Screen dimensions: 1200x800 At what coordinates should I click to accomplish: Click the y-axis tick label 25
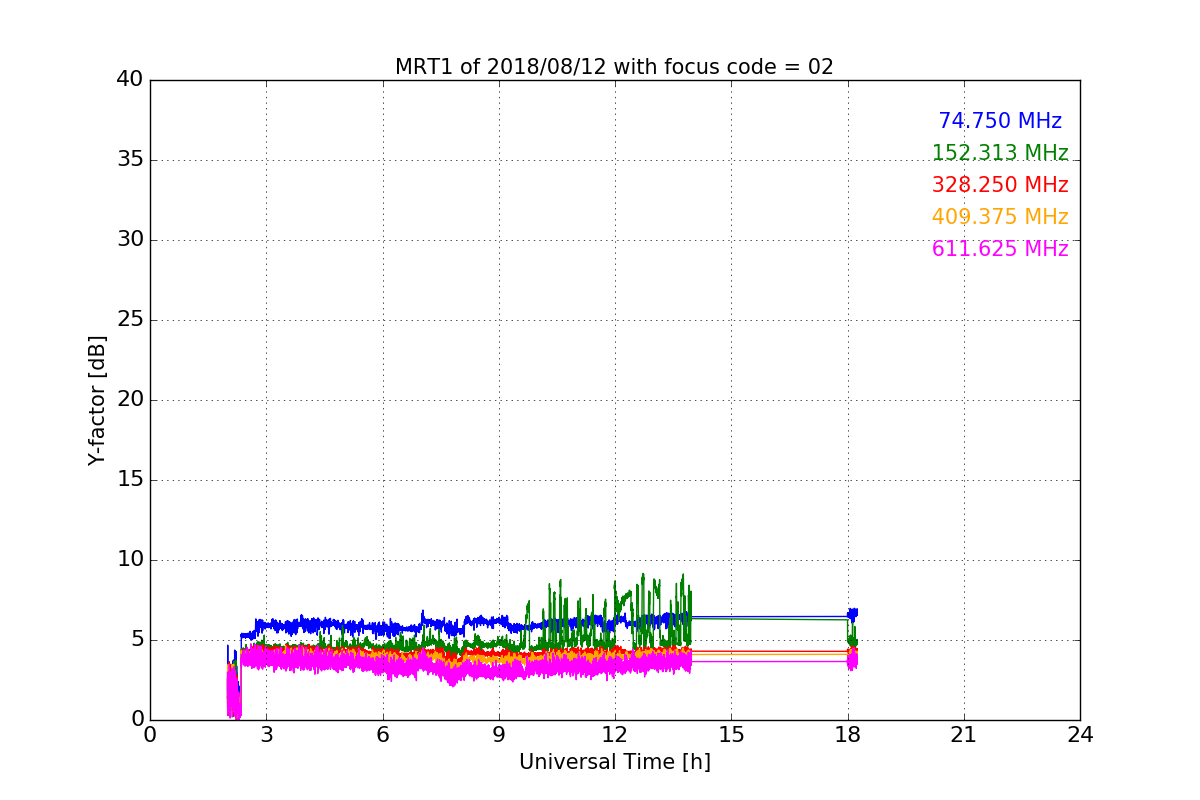pos(130,319)
